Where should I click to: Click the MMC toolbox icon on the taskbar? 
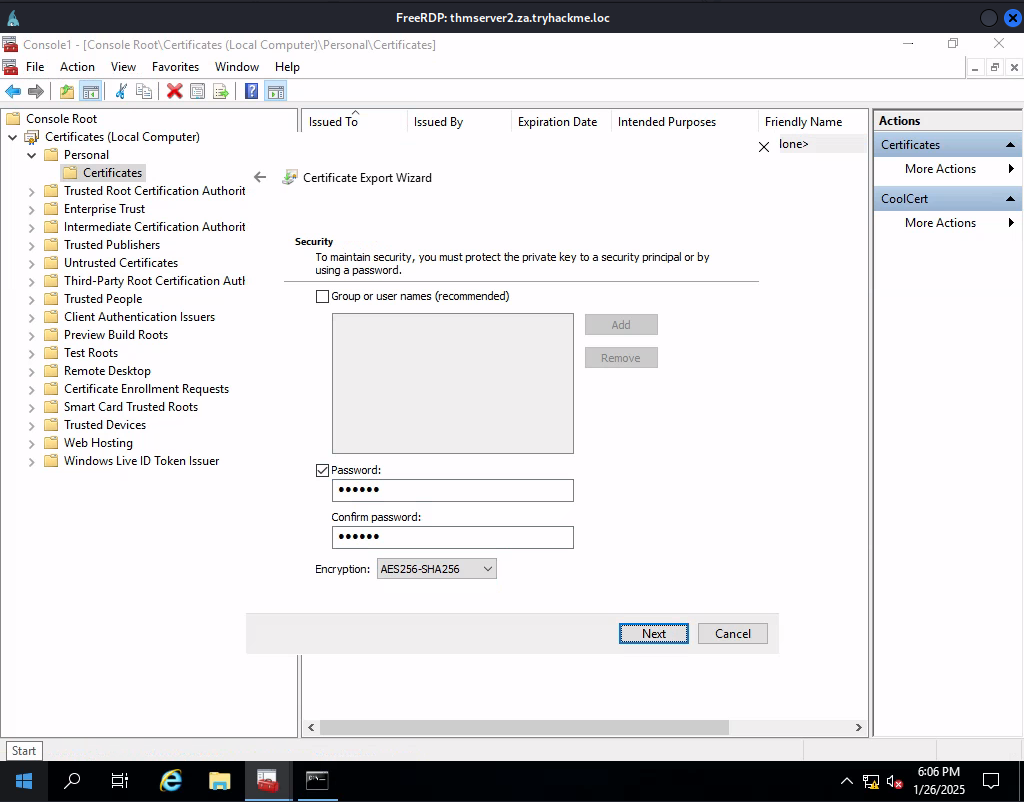click(x=268, y=780)
